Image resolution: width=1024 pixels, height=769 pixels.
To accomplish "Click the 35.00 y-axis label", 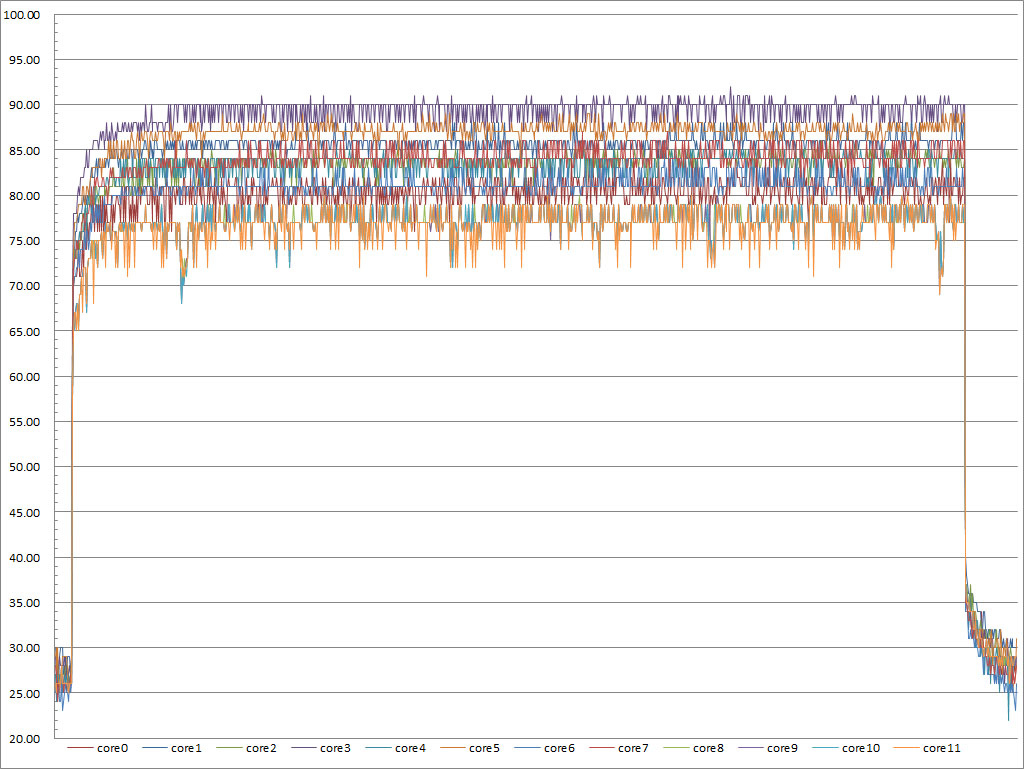I will pos(24,603).
